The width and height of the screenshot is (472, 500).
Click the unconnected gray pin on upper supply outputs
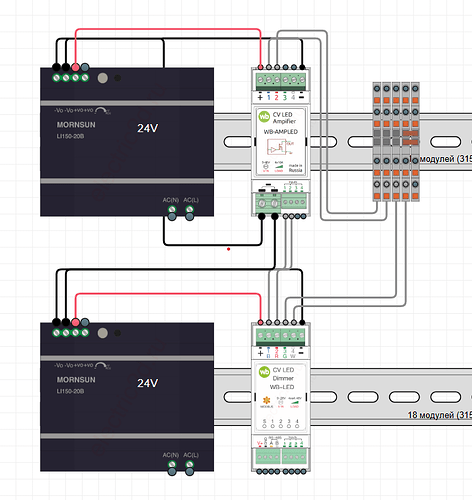[85, 67]
